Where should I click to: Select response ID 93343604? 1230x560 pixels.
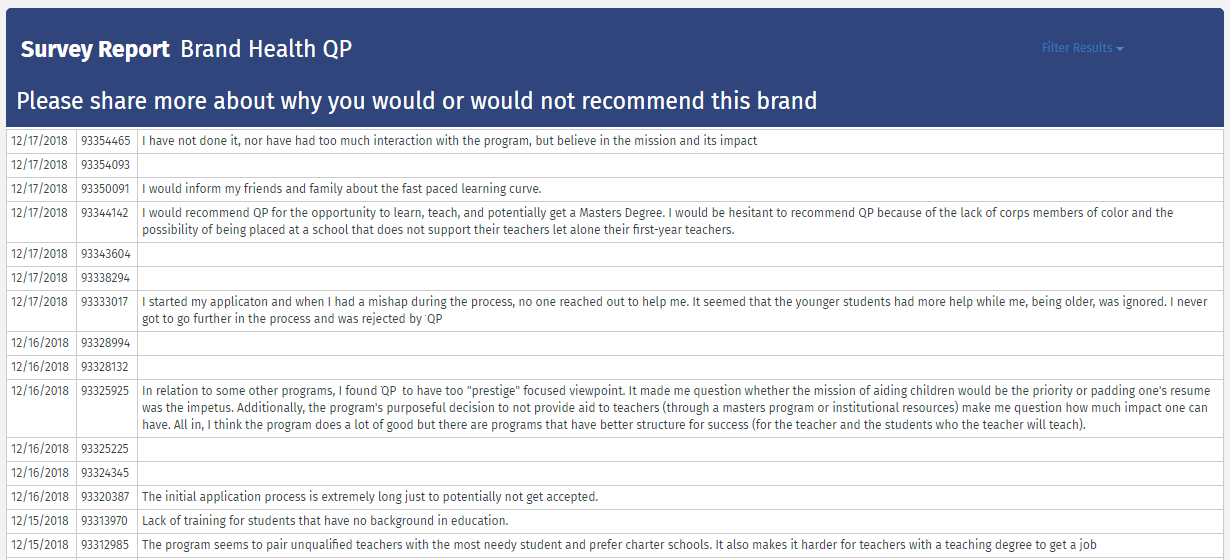106,254
